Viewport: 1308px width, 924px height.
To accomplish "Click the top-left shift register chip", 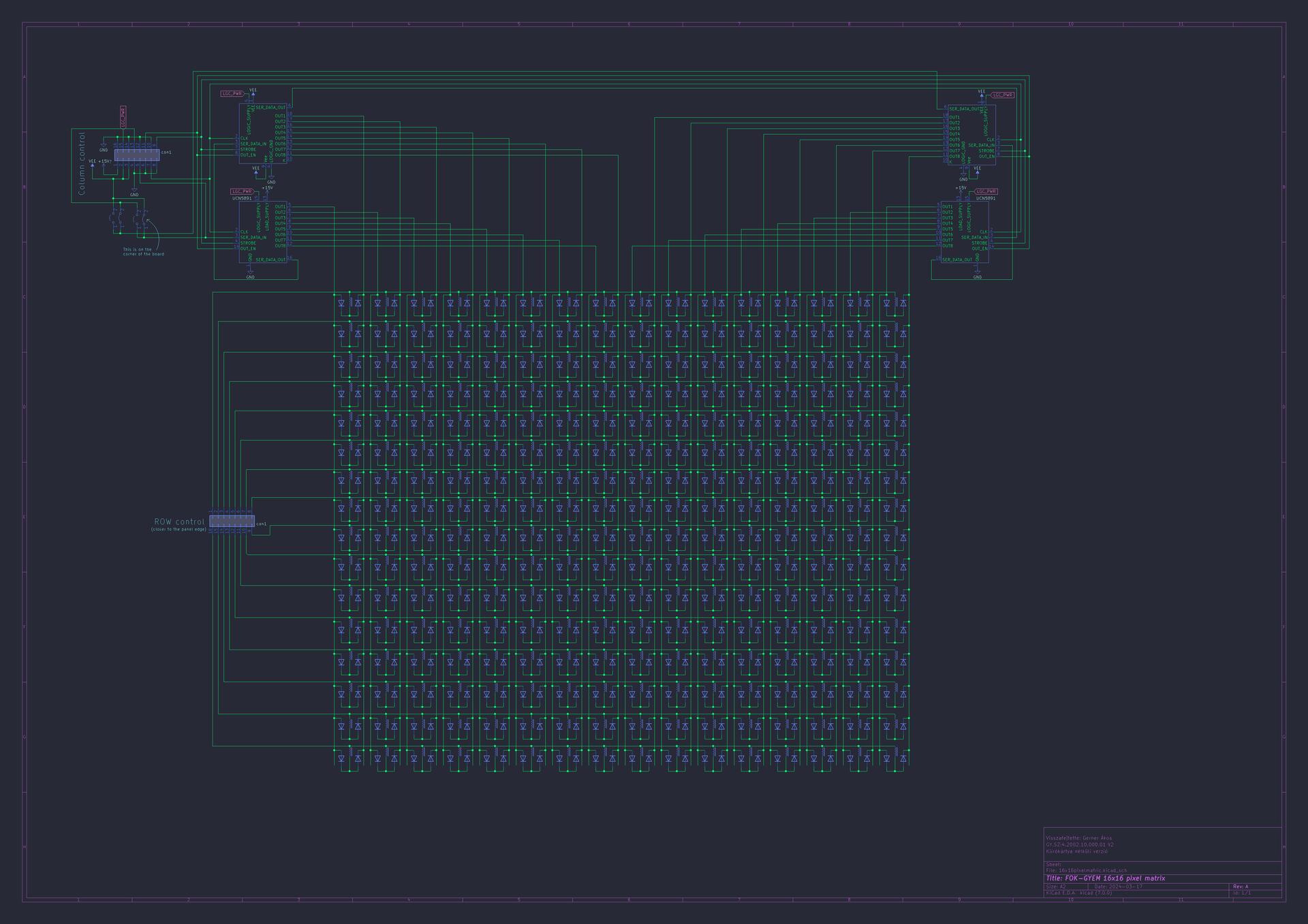I will point(262,133).
